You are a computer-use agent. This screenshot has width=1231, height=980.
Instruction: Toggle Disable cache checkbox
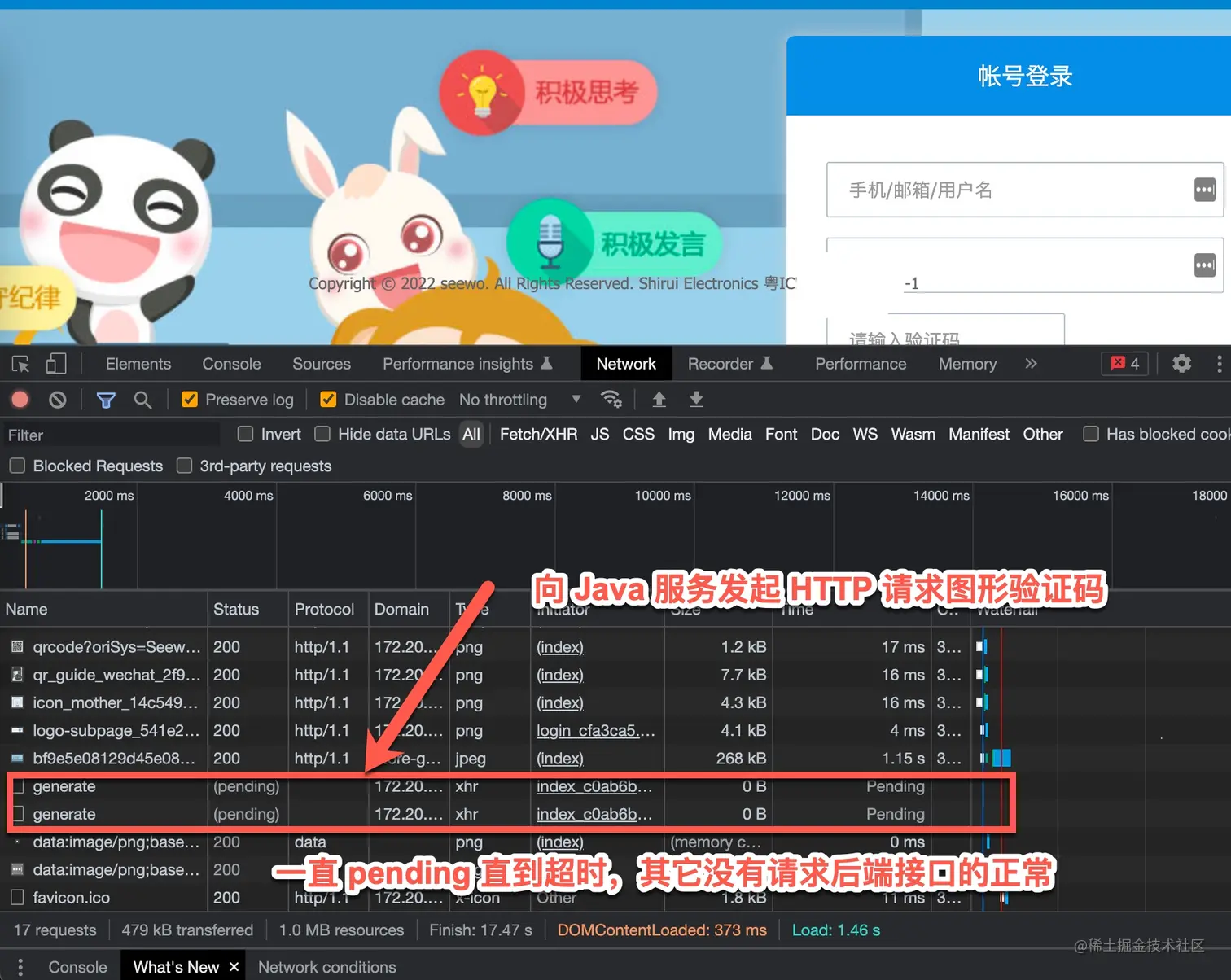pyautogui.click(x=328, y=400)
